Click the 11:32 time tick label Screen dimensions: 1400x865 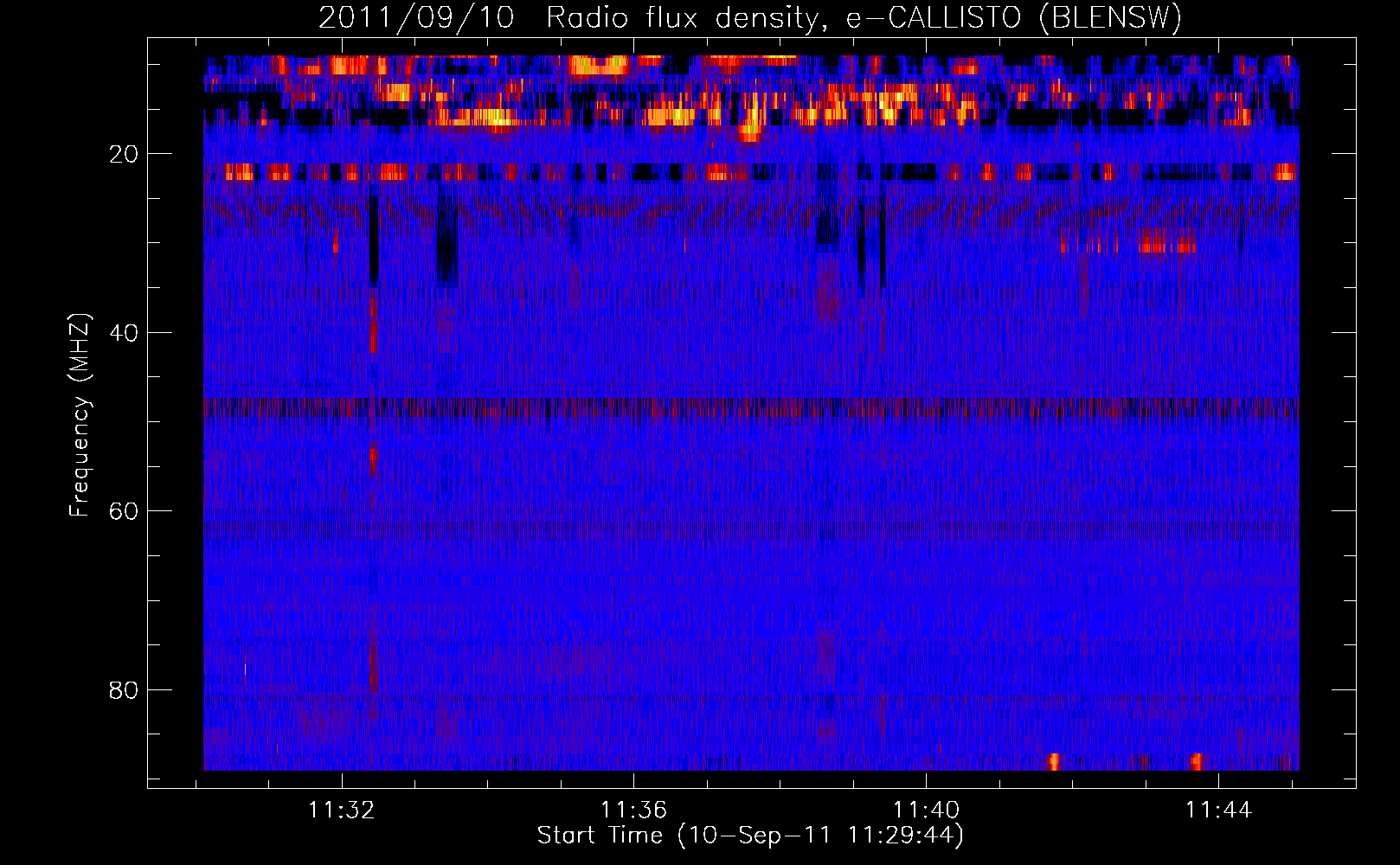tap(342, 811)
